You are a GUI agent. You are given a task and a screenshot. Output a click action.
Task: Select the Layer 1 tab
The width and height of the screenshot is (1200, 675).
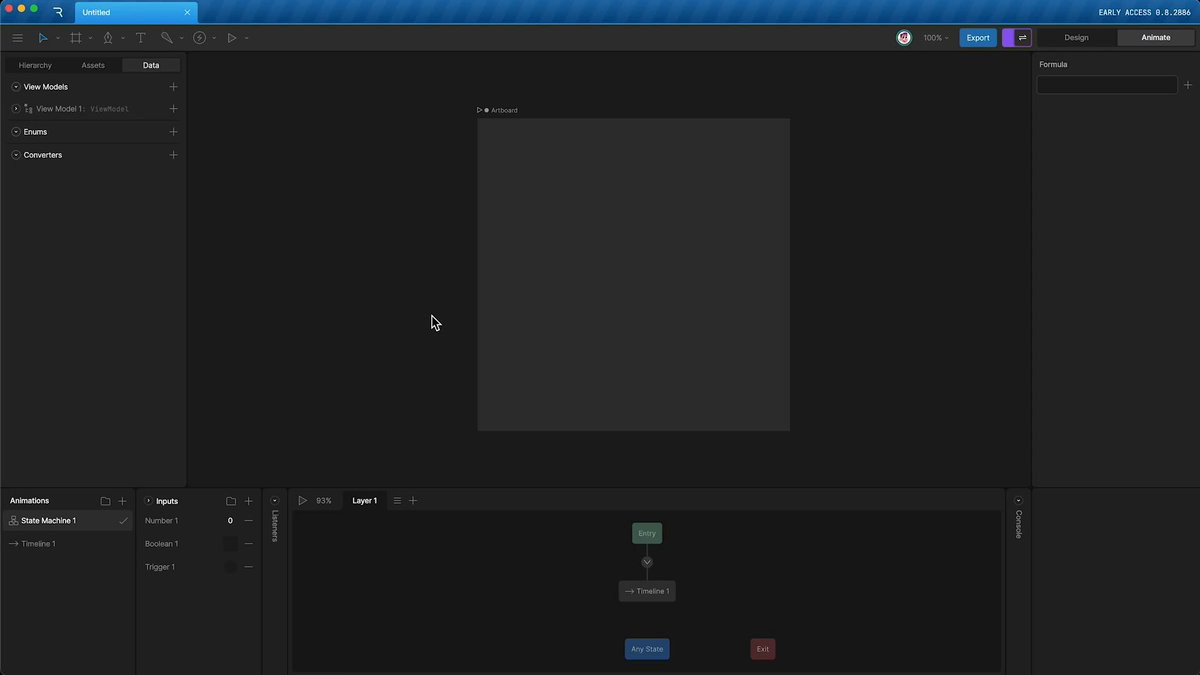[364, 500]
